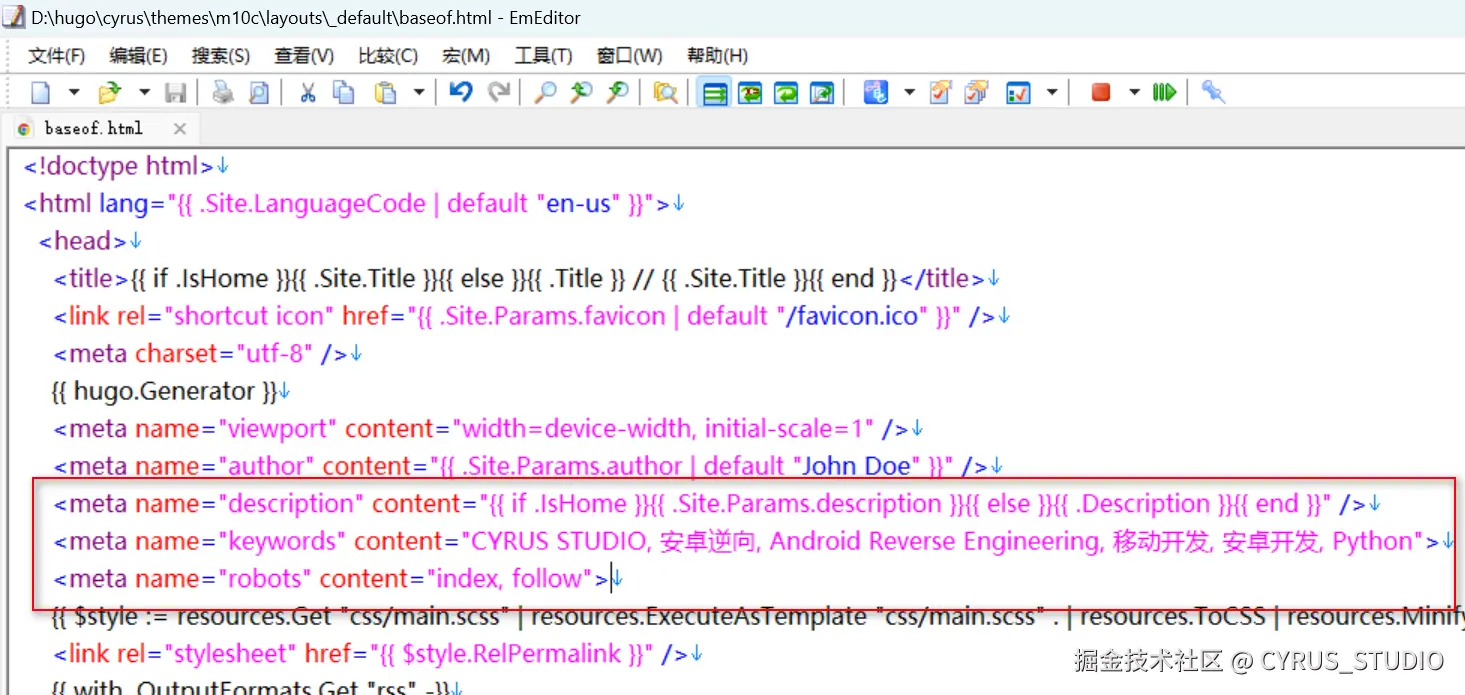Close the baseof.html tab
Image resolution: width=1465 pixels, height=695 pixels.
click(180, 128)
